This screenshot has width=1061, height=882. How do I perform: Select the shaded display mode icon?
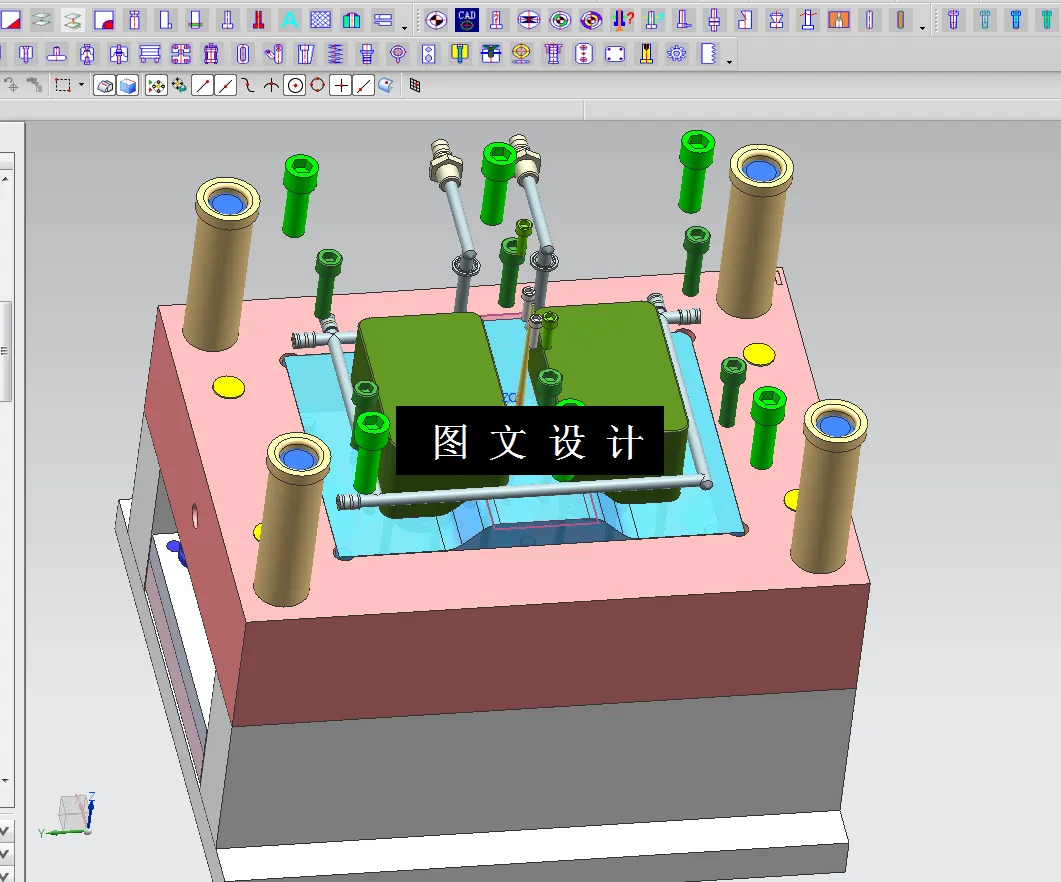103,85
